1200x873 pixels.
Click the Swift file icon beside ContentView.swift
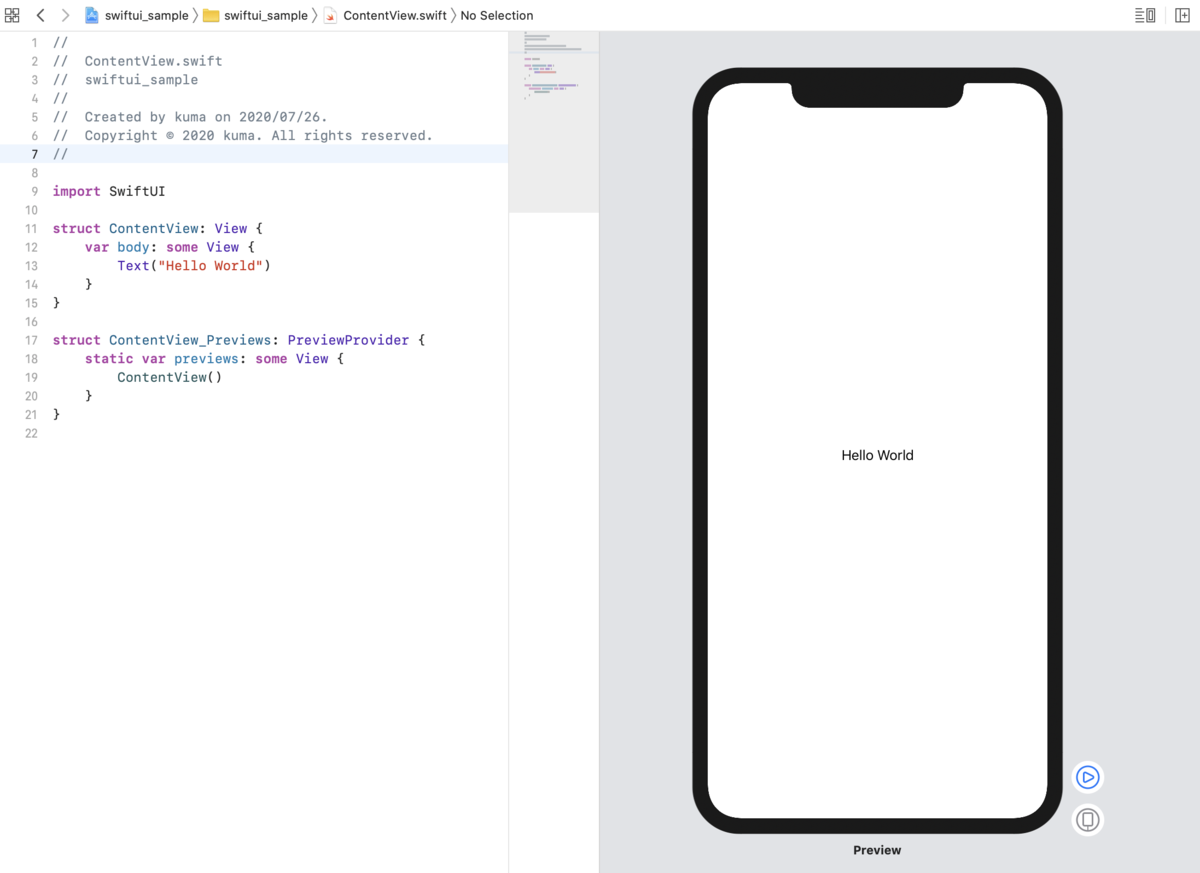point(330,15)
